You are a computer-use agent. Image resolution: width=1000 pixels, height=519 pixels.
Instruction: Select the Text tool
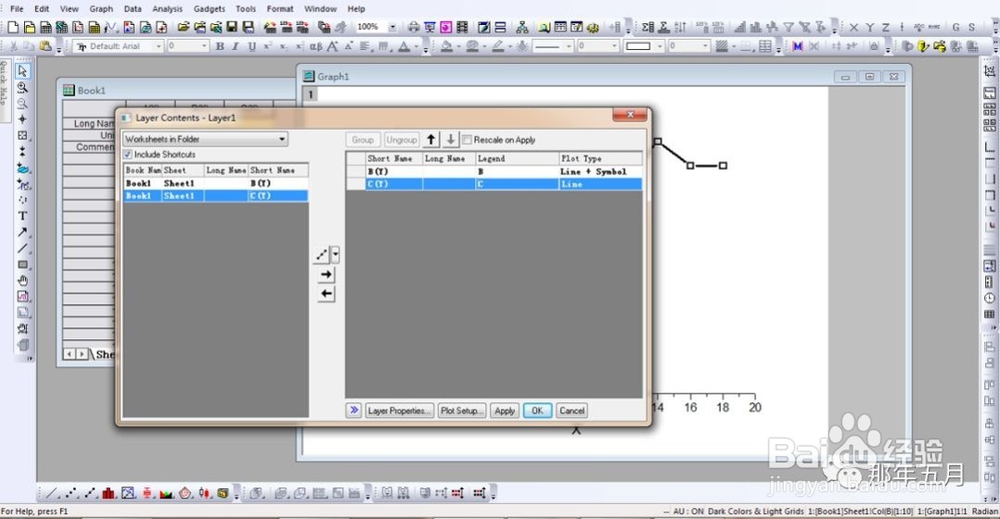[x=22, y=216]
